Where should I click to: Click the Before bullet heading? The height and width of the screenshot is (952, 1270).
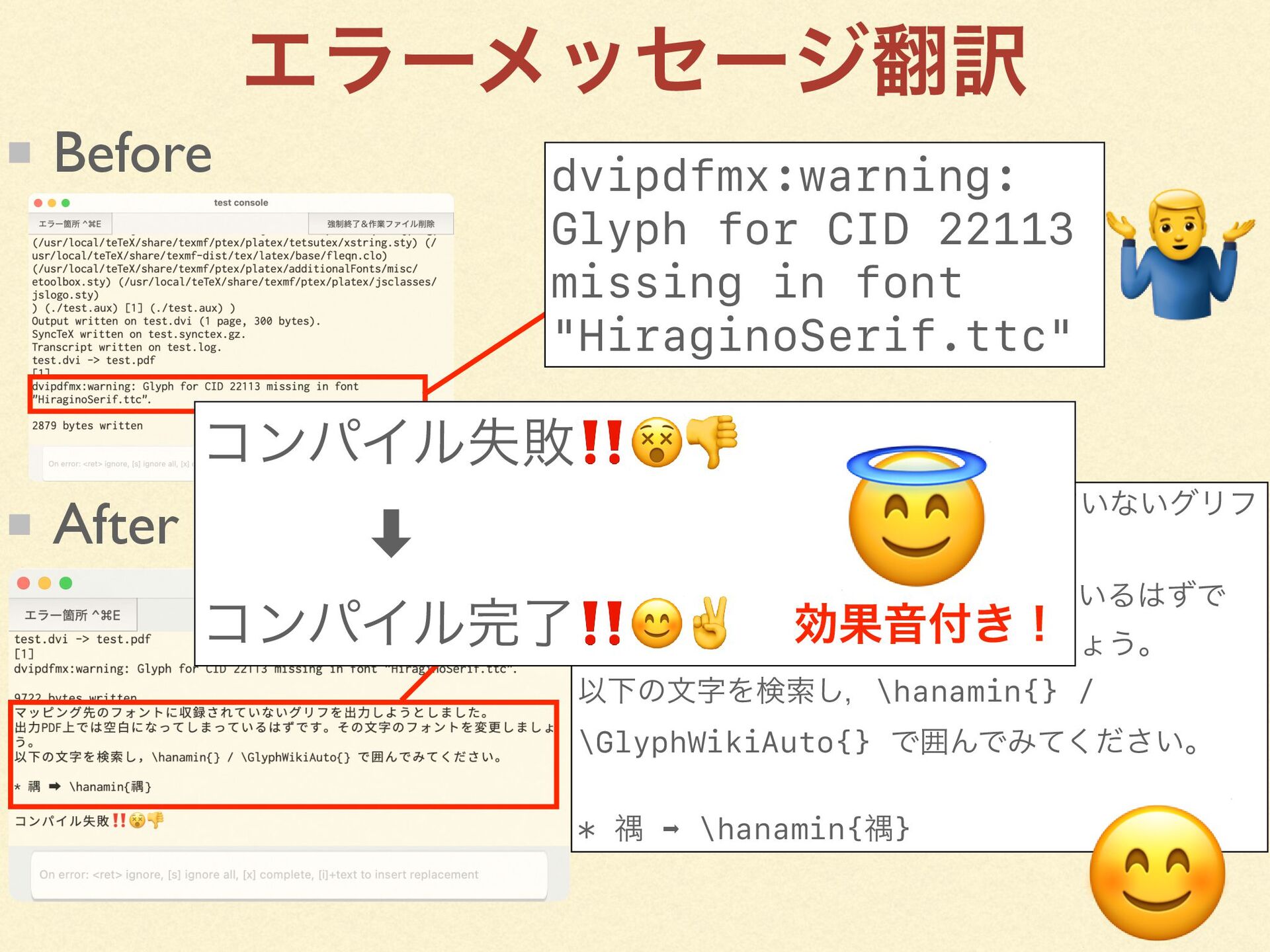pos(132,153)
